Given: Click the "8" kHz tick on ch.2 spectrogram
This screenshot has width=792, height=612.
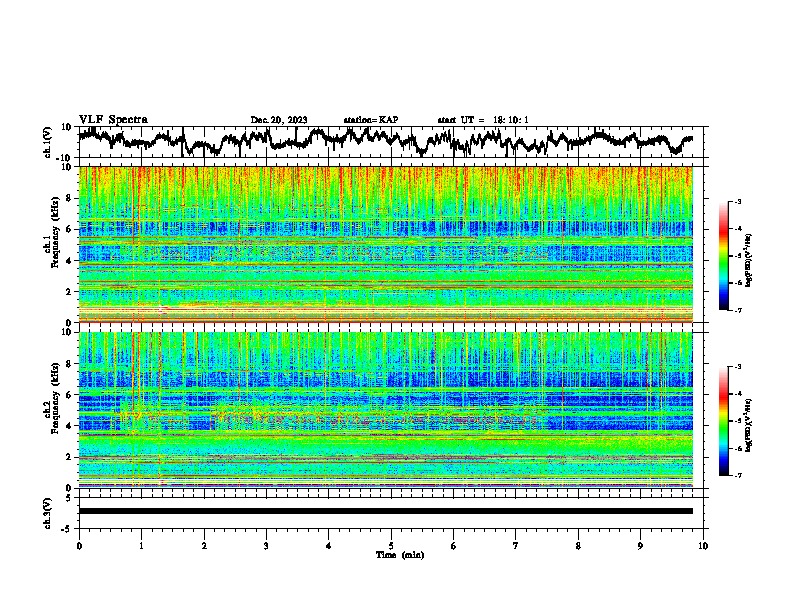Looking at the screenshot, I should coord(69,364).
